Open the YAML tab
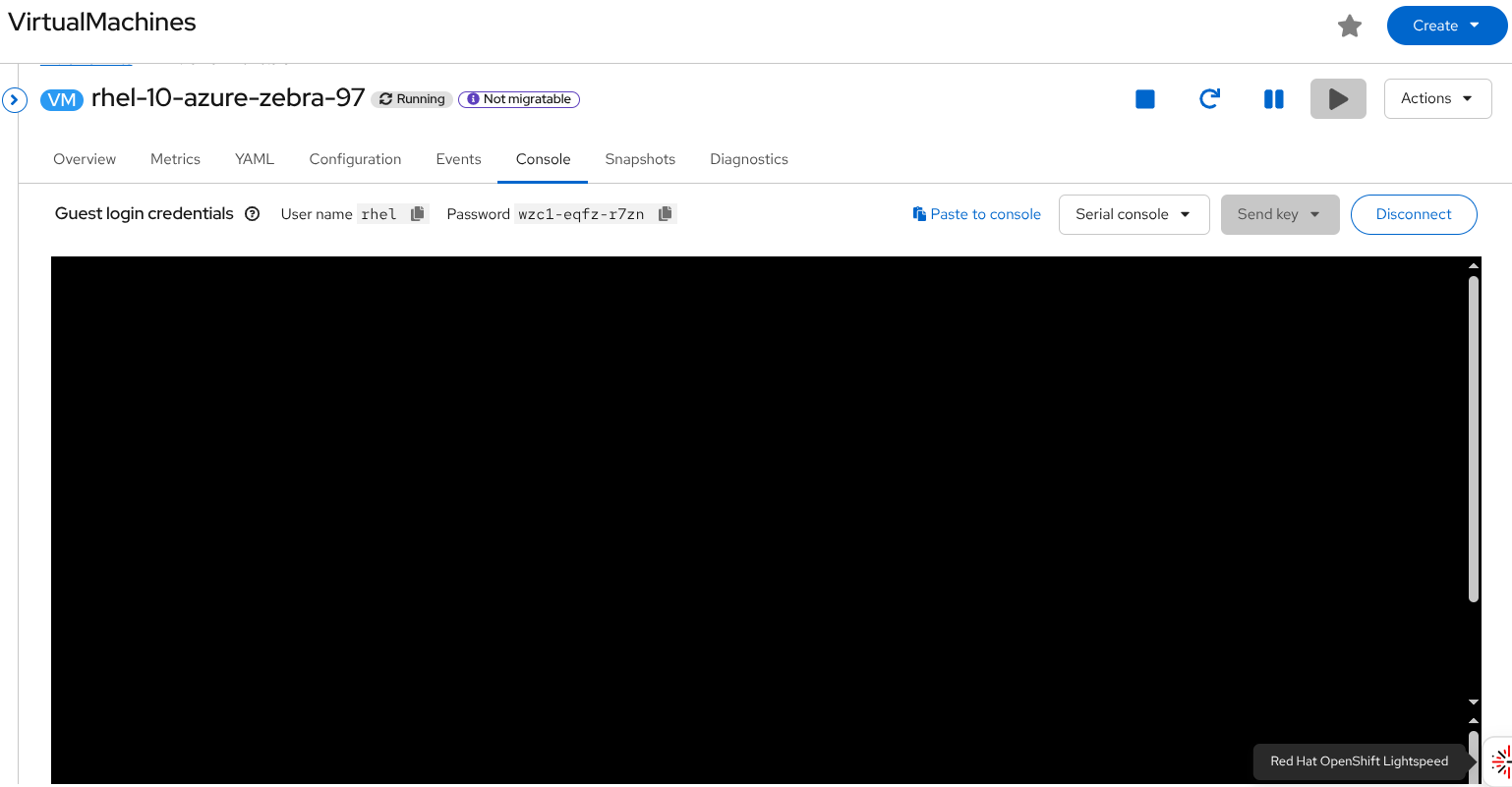The width and height of the screenshot is (1512, 787). 255,159
